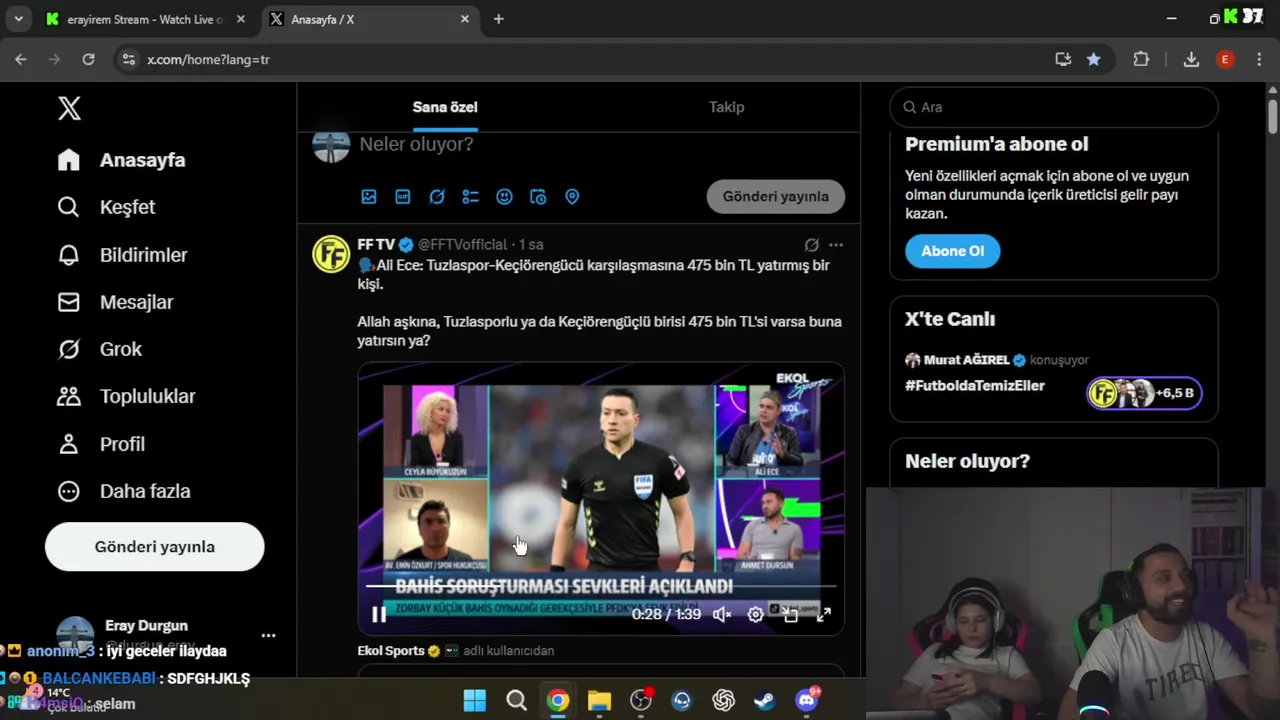
Task: Open Chrome three-dot menu
Action: click(x=1259, y=59)
